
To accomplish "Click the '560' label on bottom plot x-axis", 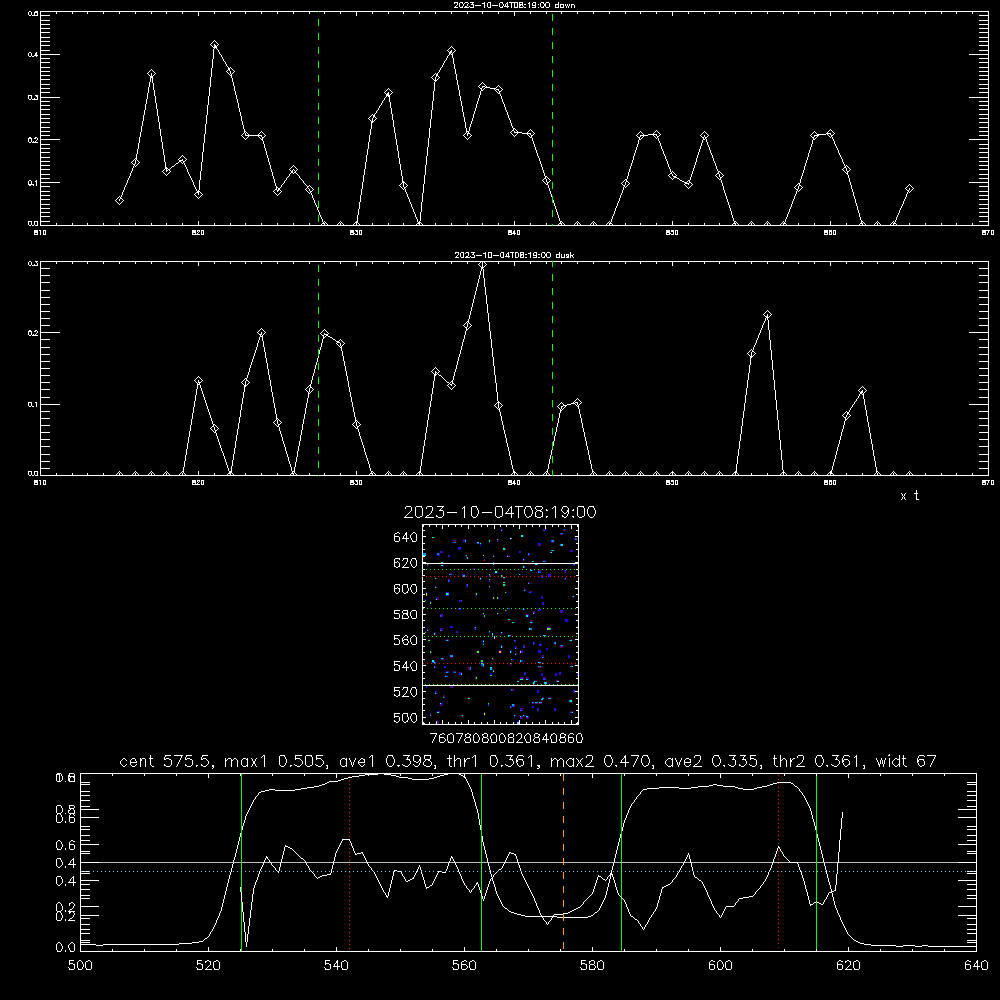I will (464, 966).
